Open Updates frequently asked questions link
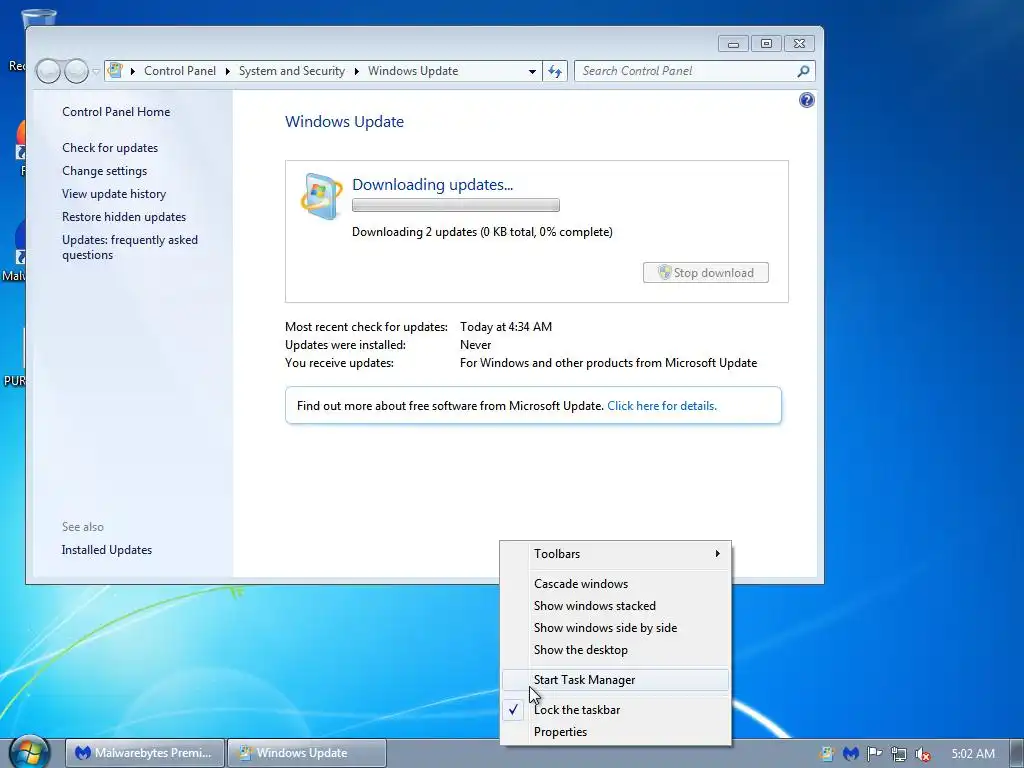The width and height of the screenshot is (1024, 768). coord(130,248)
